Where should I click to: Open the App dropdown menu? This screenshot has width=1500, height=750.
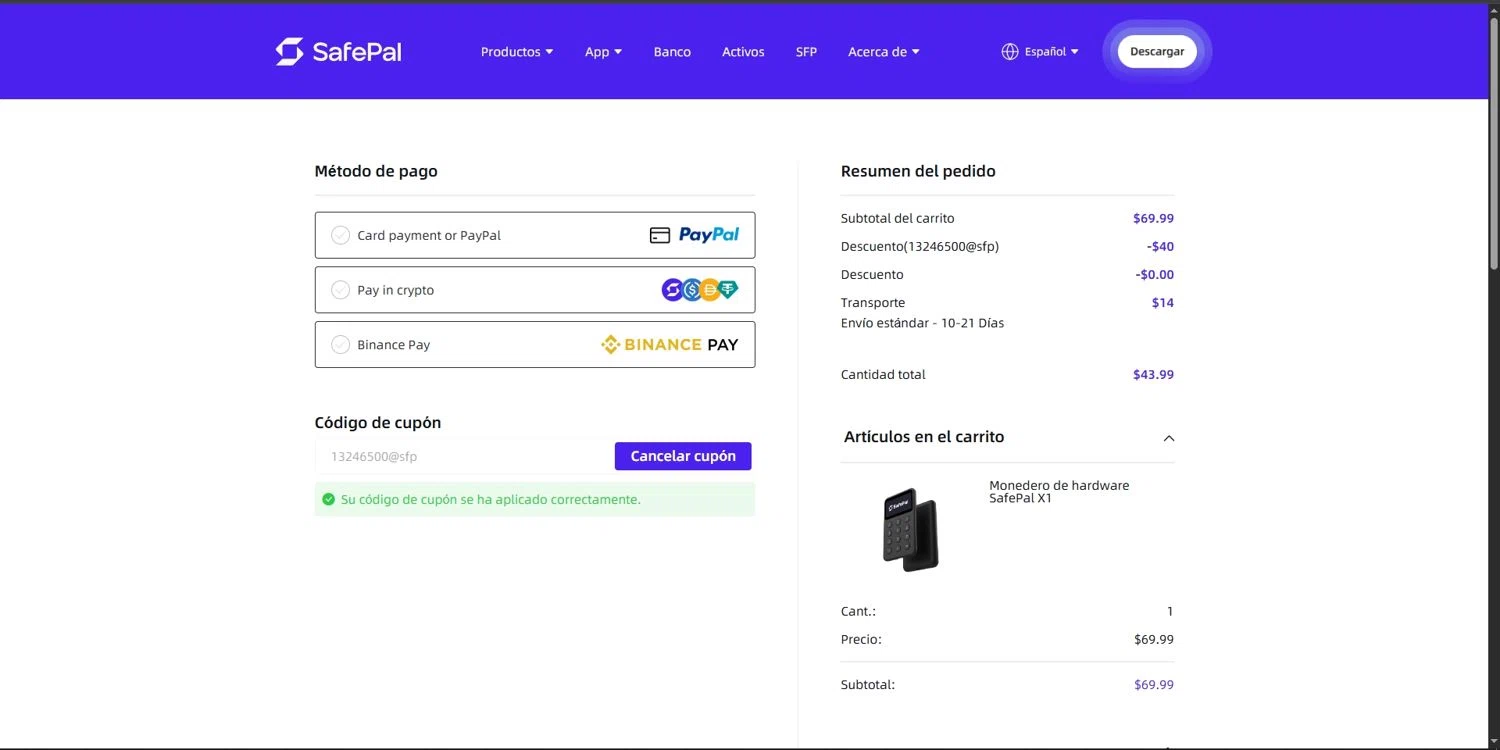(603, 52)
